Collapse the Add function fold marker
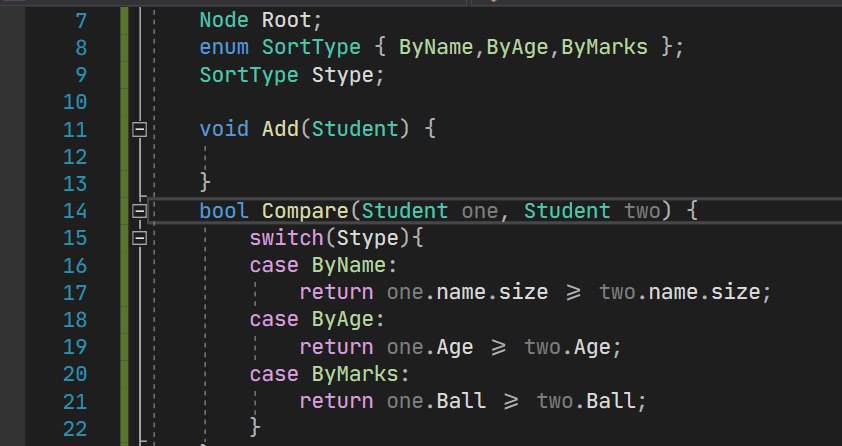The width and height of the screenshot is (842, 446). click(139, 129)
